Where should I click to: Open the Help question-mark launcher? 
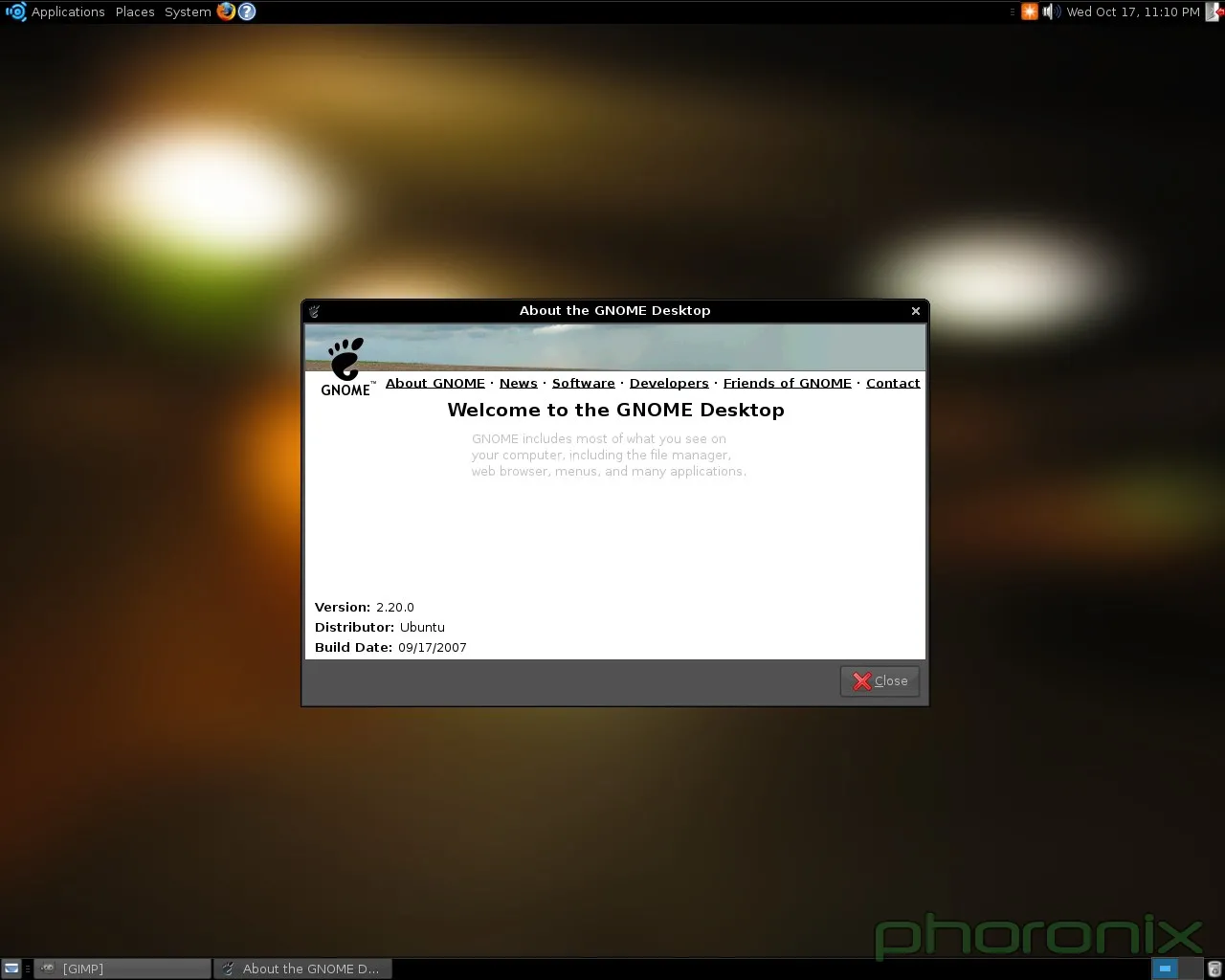point(247,11)
